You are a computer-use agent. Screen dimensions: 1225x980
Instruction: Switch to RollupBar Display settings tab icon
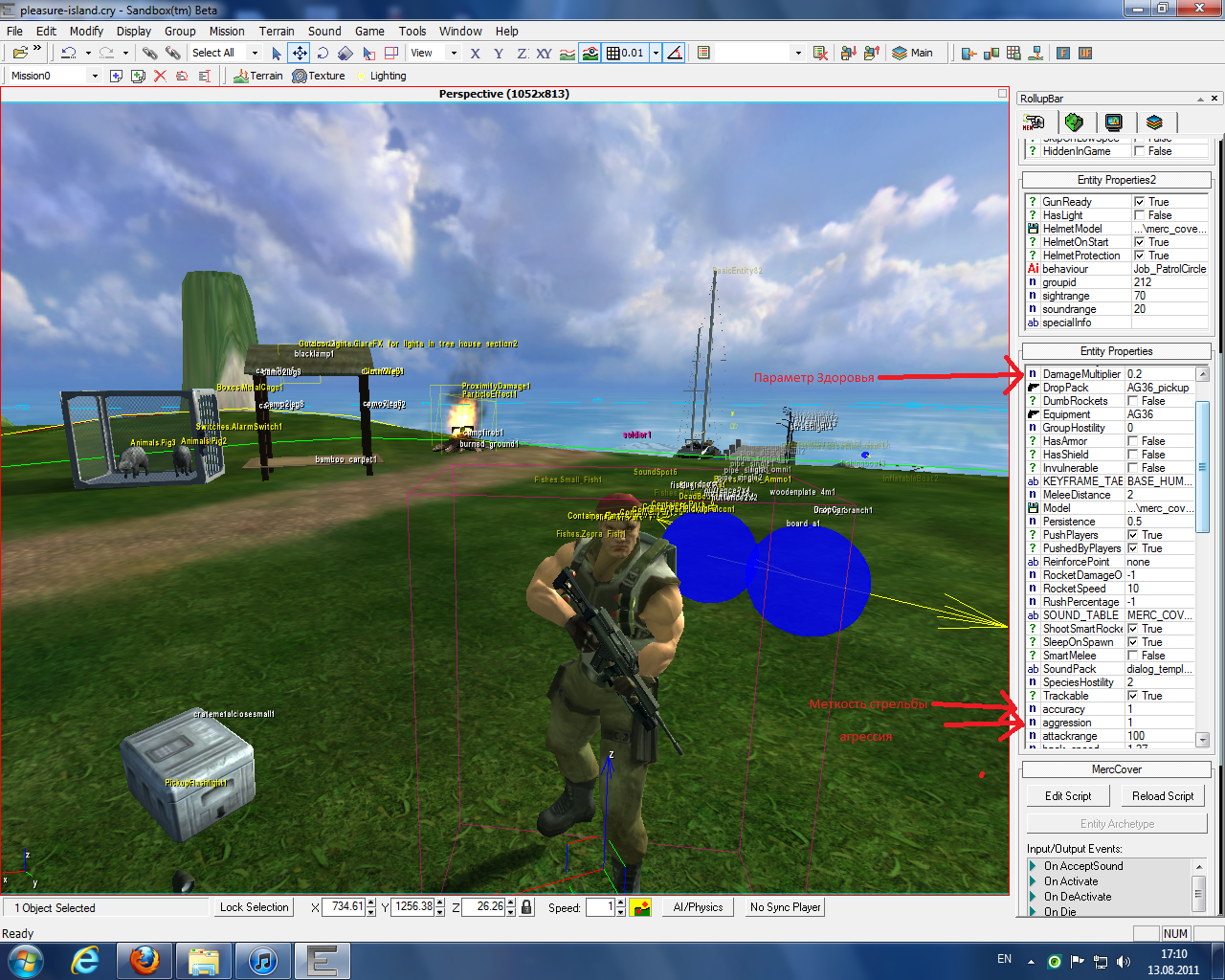click(x=1113, y=122)
